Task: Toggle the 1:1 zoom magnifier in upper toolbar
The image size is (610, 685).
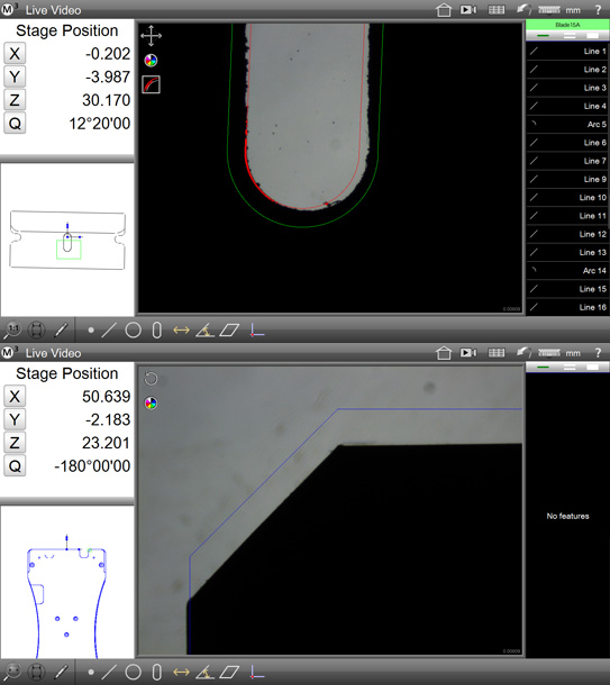Action: (x=13, y=330)
